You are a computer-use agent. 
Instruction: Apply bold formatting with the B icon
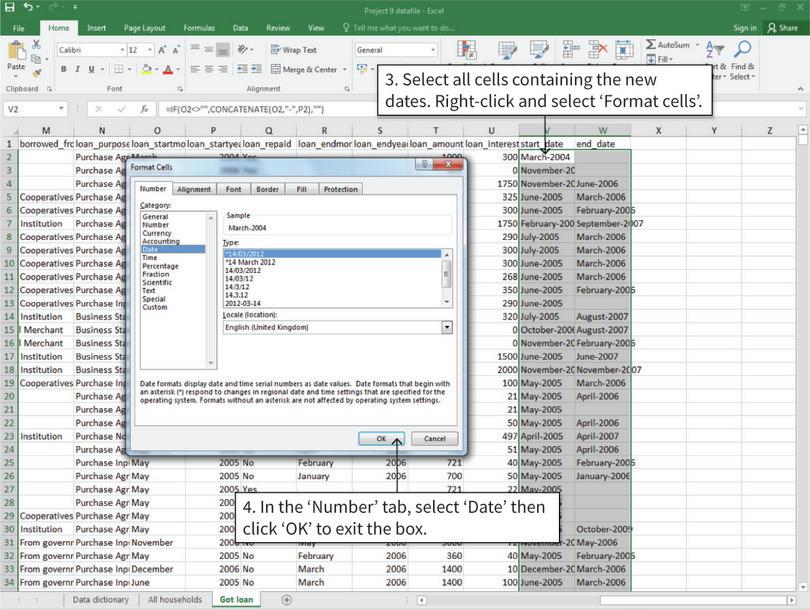tap(64, 69)
